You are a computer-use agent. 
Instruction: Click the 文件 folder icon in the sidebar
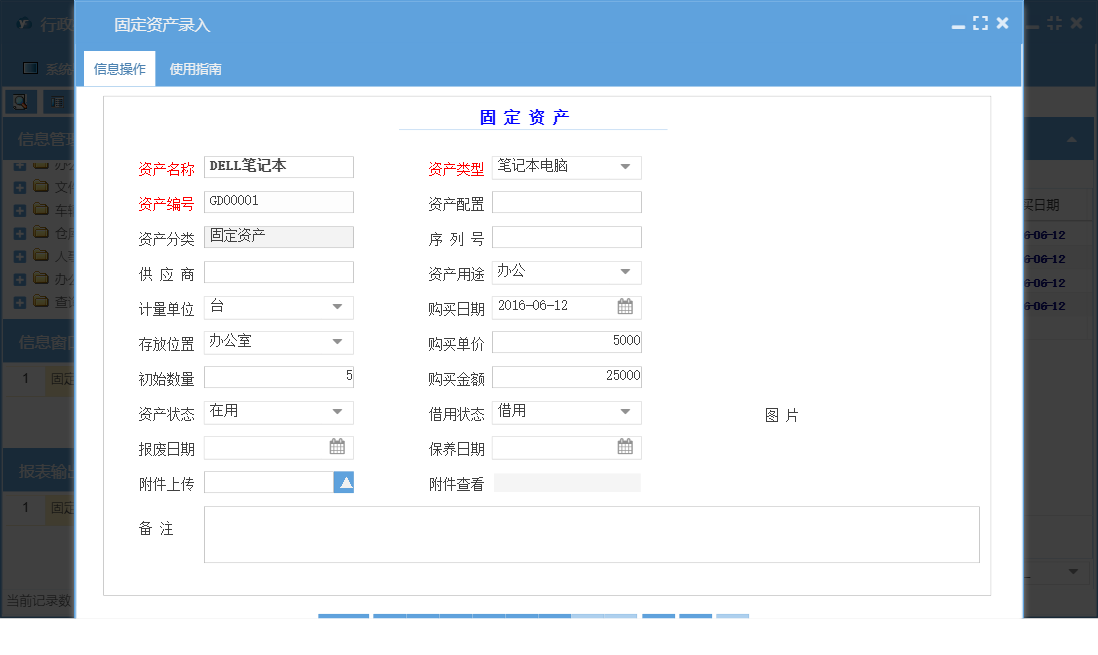click(42, 186)
